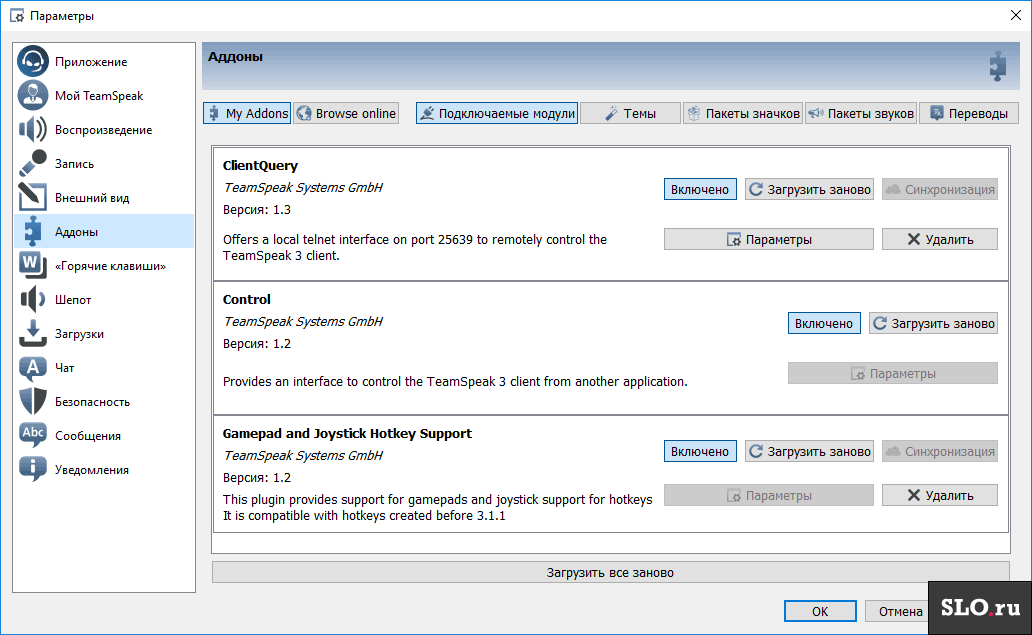Open the Безопасность shield icon
This screenshot has width=1032, height=635.
point(33,401)
